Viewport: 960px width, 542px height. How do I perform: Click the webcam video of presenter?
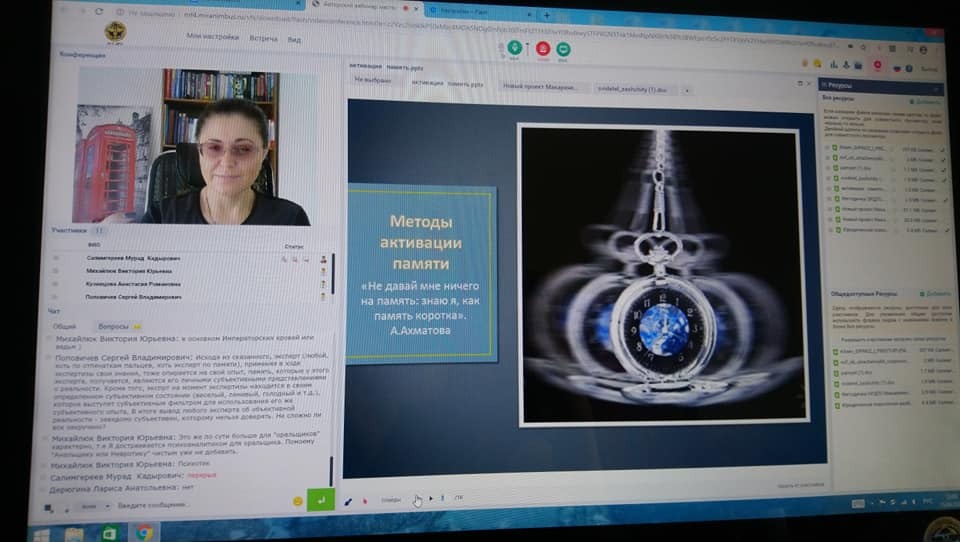point(195,146)
